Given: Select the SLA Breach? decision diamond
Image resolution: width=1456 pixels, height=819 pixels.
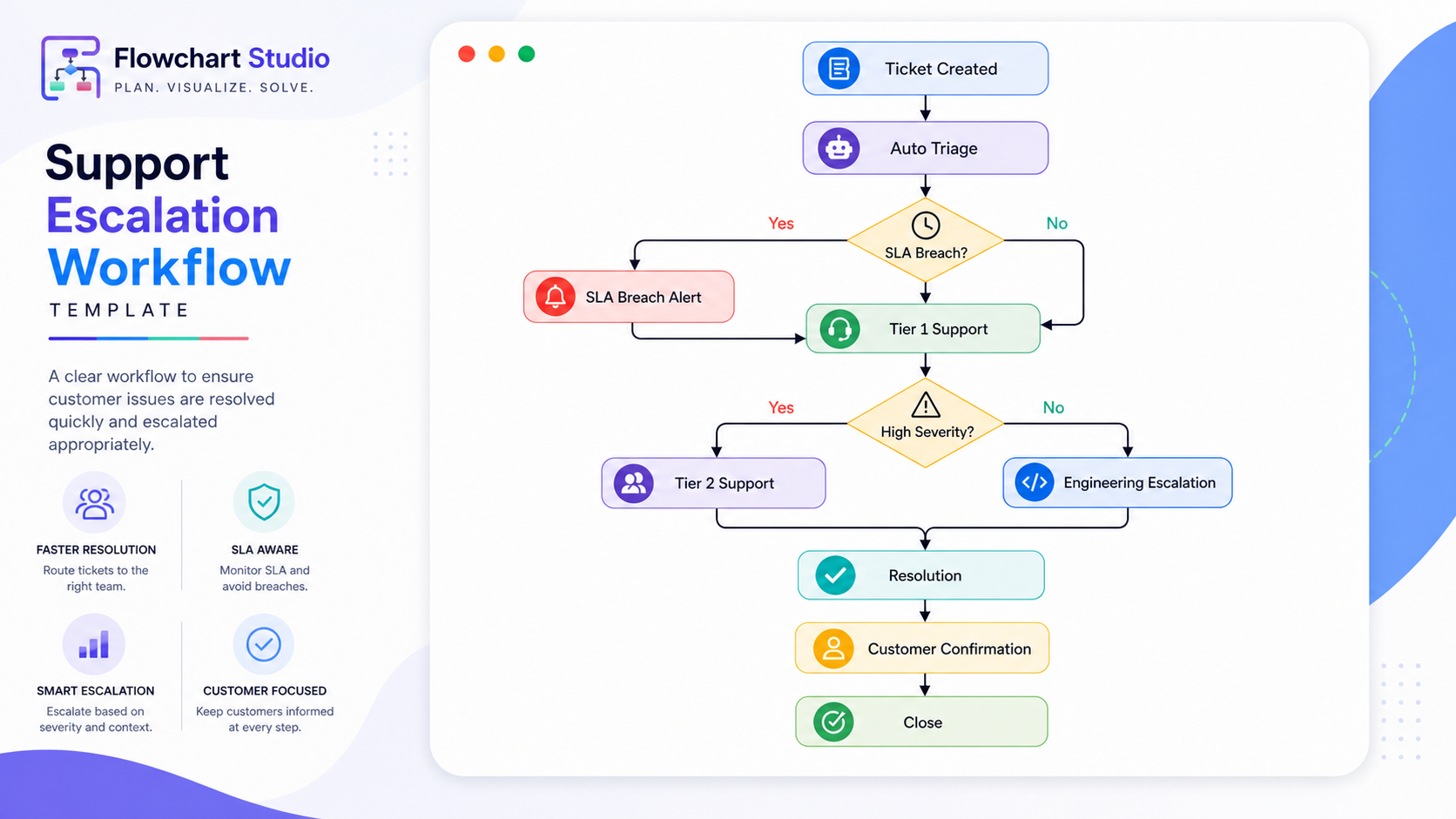Looking at the screenshot, I should point(926,240).
